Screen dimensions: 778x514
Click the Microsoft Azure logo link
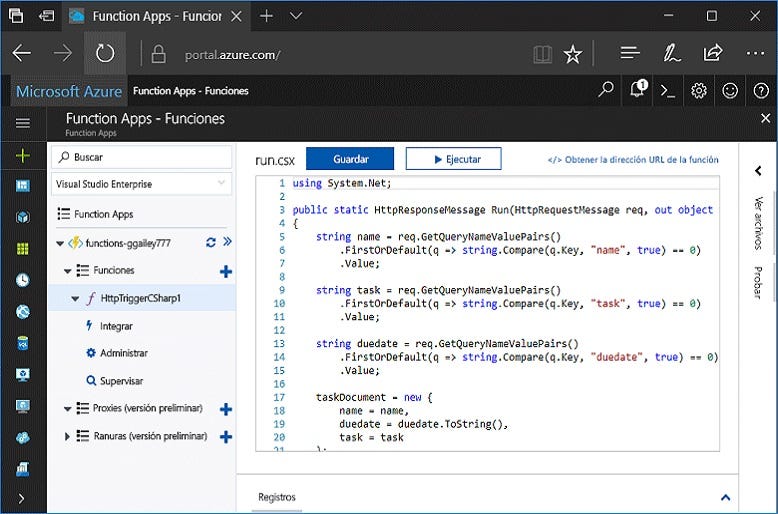coord(69,91)
